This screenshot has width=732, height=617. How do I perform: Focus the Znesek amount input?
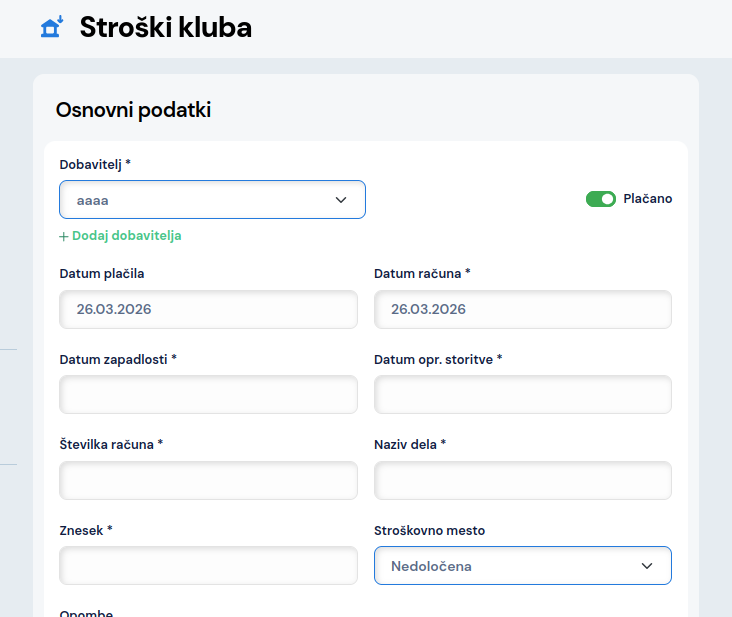coord(208,566)
